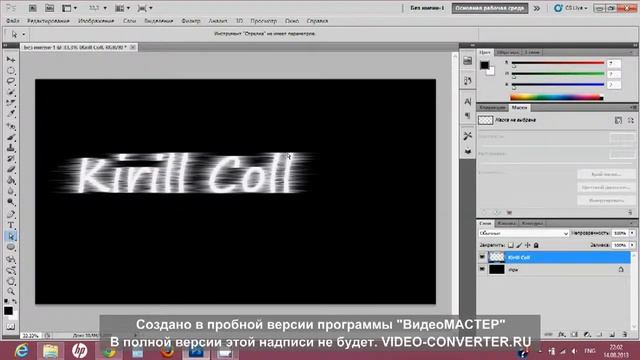Screen dimensions: 640x360
Task: Delete layer trash icon
Action: [625, 334]
